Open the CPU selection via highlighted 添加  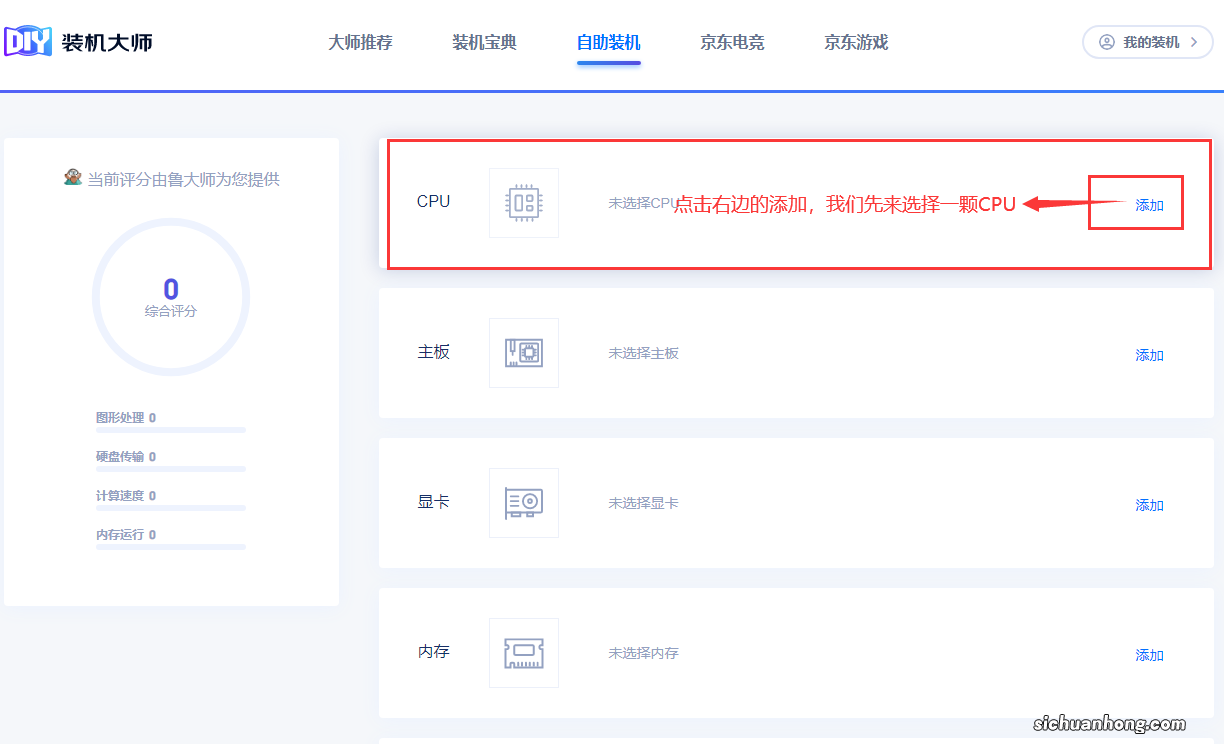click(x=1149, y=204)
